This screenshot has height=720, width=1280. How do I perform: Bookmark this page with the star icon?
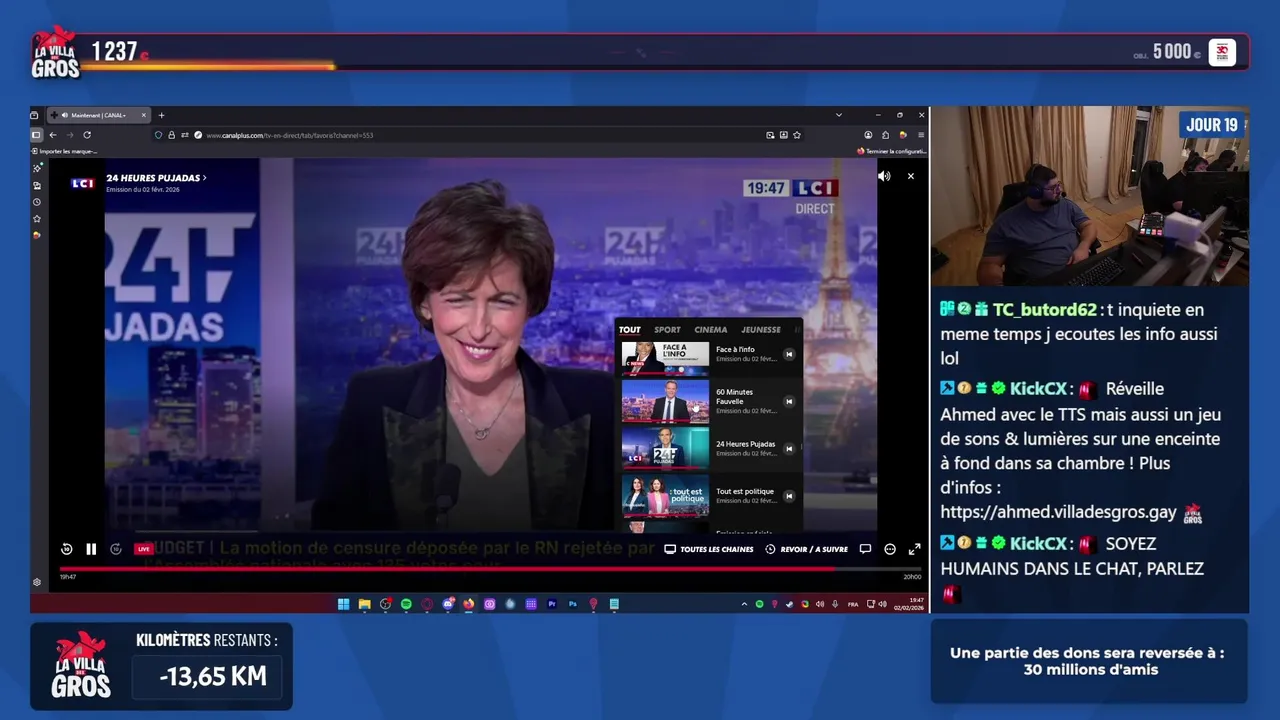797,135
